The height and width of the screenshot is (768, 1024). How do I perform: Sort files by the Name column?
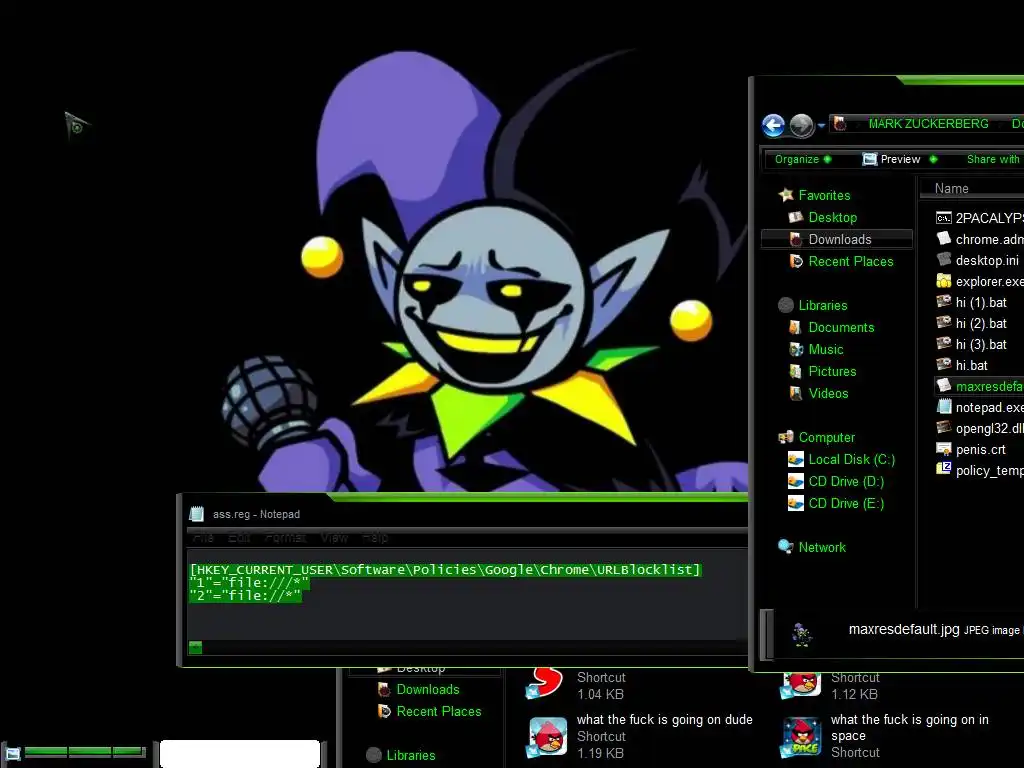coord(951,188)
